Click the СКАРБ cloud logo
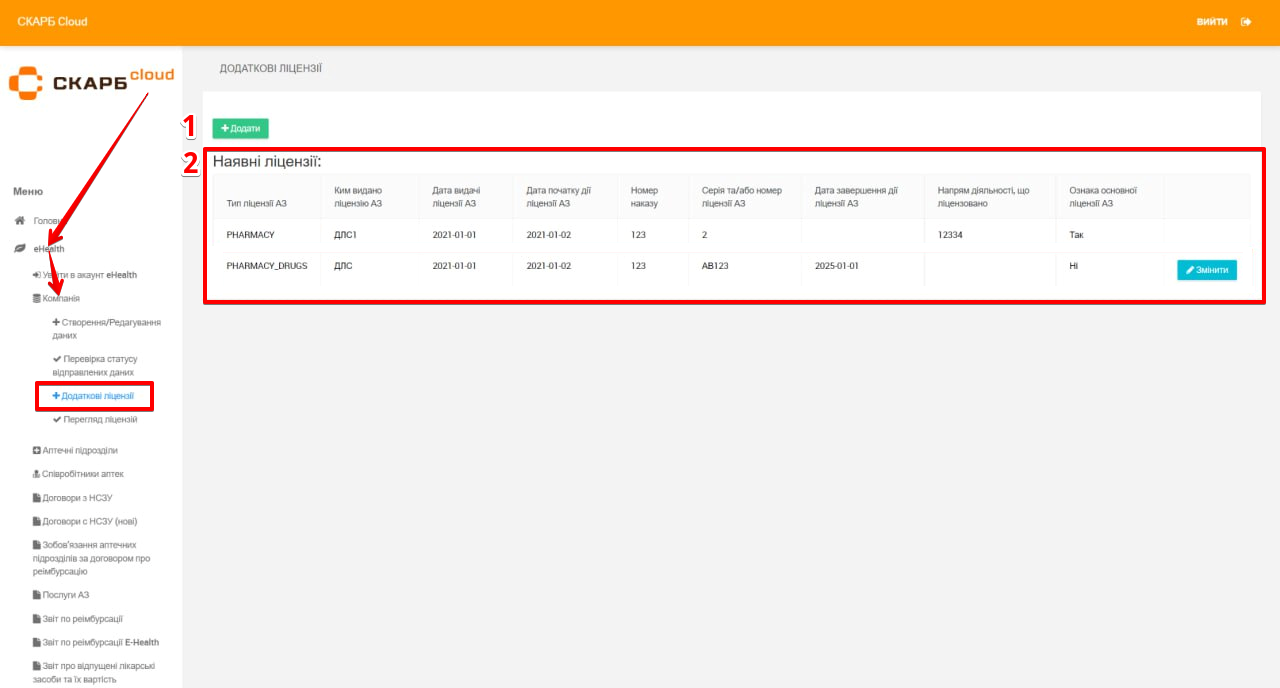Viewport: 1280px width, 688px height. [91, 81]
